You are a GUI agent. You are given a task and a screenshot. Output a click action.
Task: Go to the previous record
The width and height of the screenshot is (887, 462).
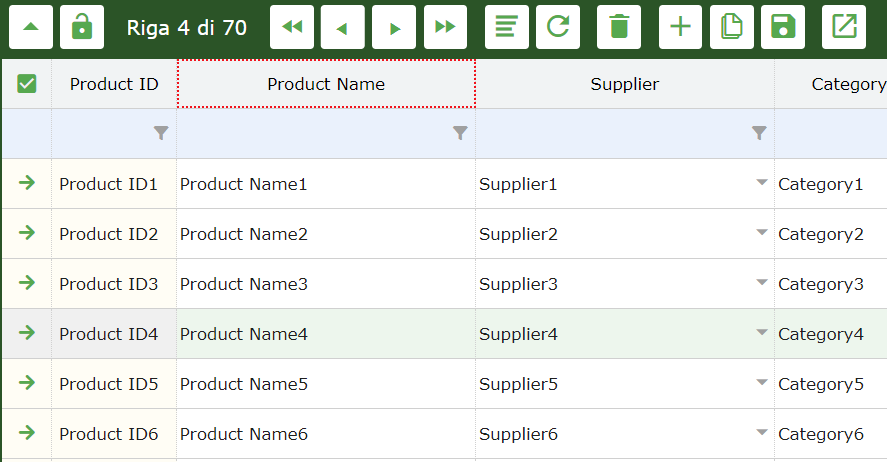coord(343,27)
